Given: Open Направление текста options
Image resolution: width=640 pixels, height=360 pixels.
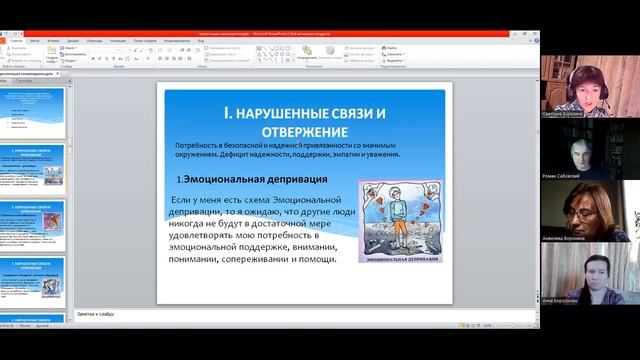Looking at the screenshot, I should (222, 48).
